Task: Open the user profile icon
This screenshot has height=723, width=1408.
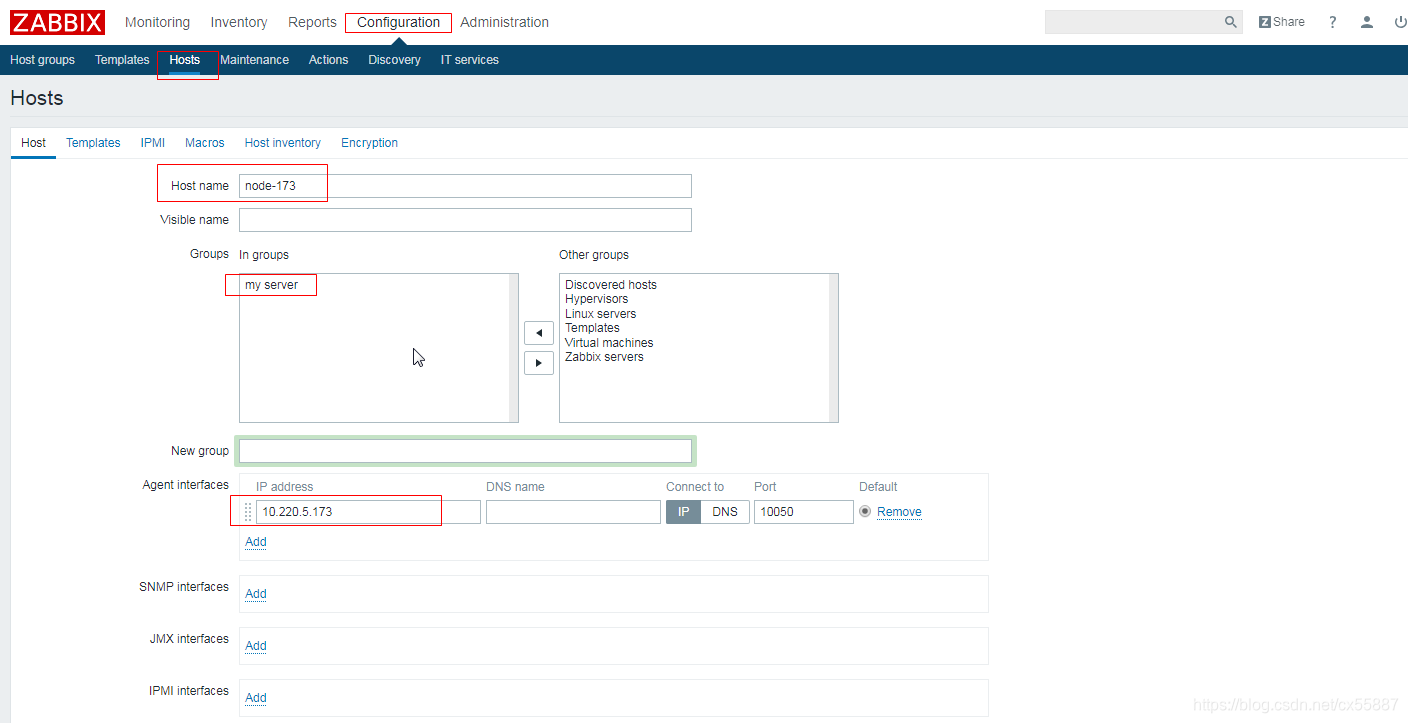Action: click(1367, 22)
